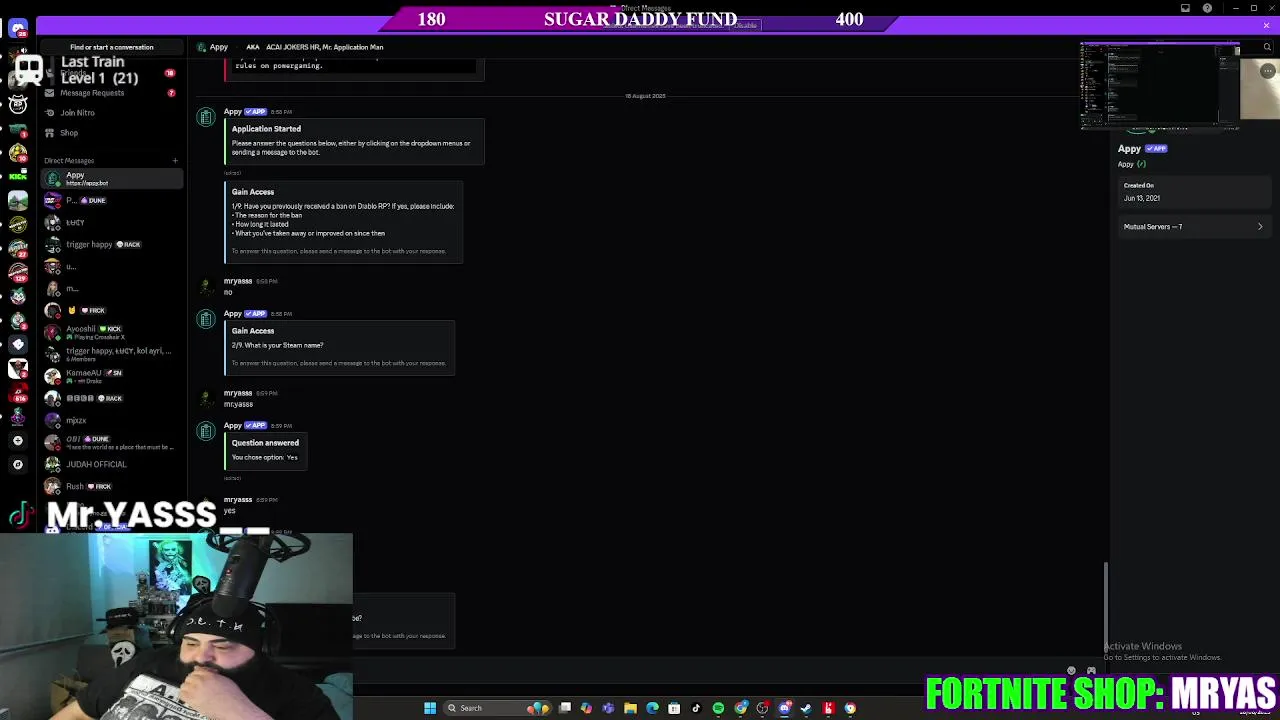
Task: Open the group DM with kol ayri
Action: (112, 354)
